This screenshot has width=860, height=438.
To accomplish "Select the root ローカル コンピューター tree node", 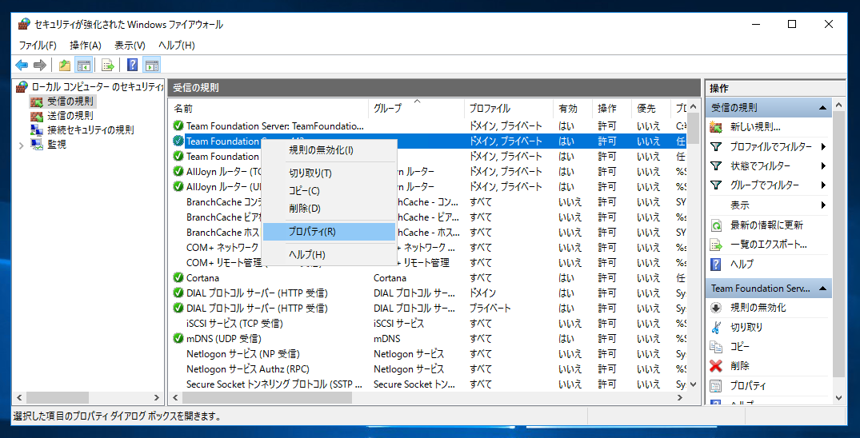I will pos(98,87).
